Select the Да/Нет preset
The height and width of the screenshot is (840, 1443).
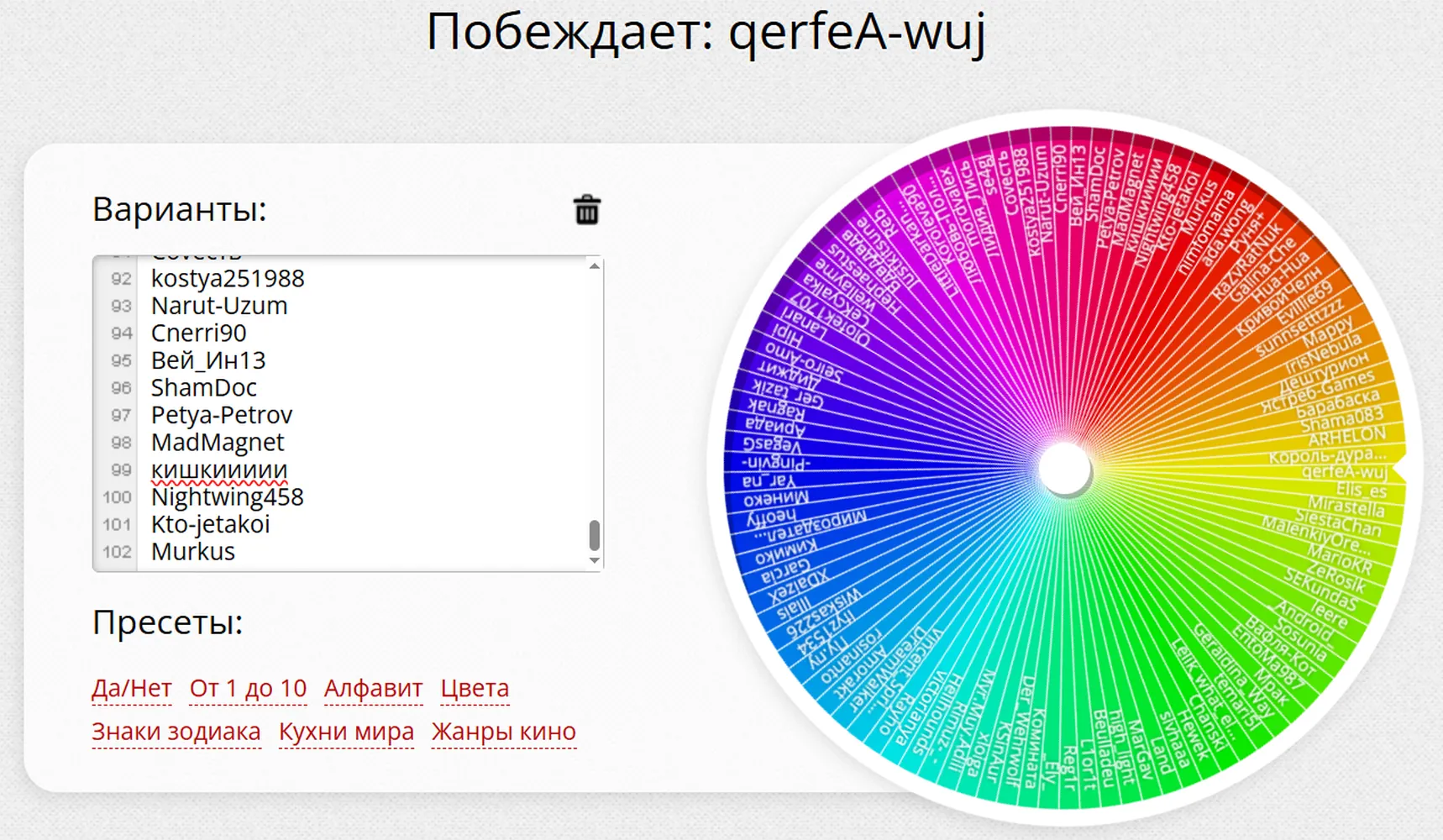point(132,688)
